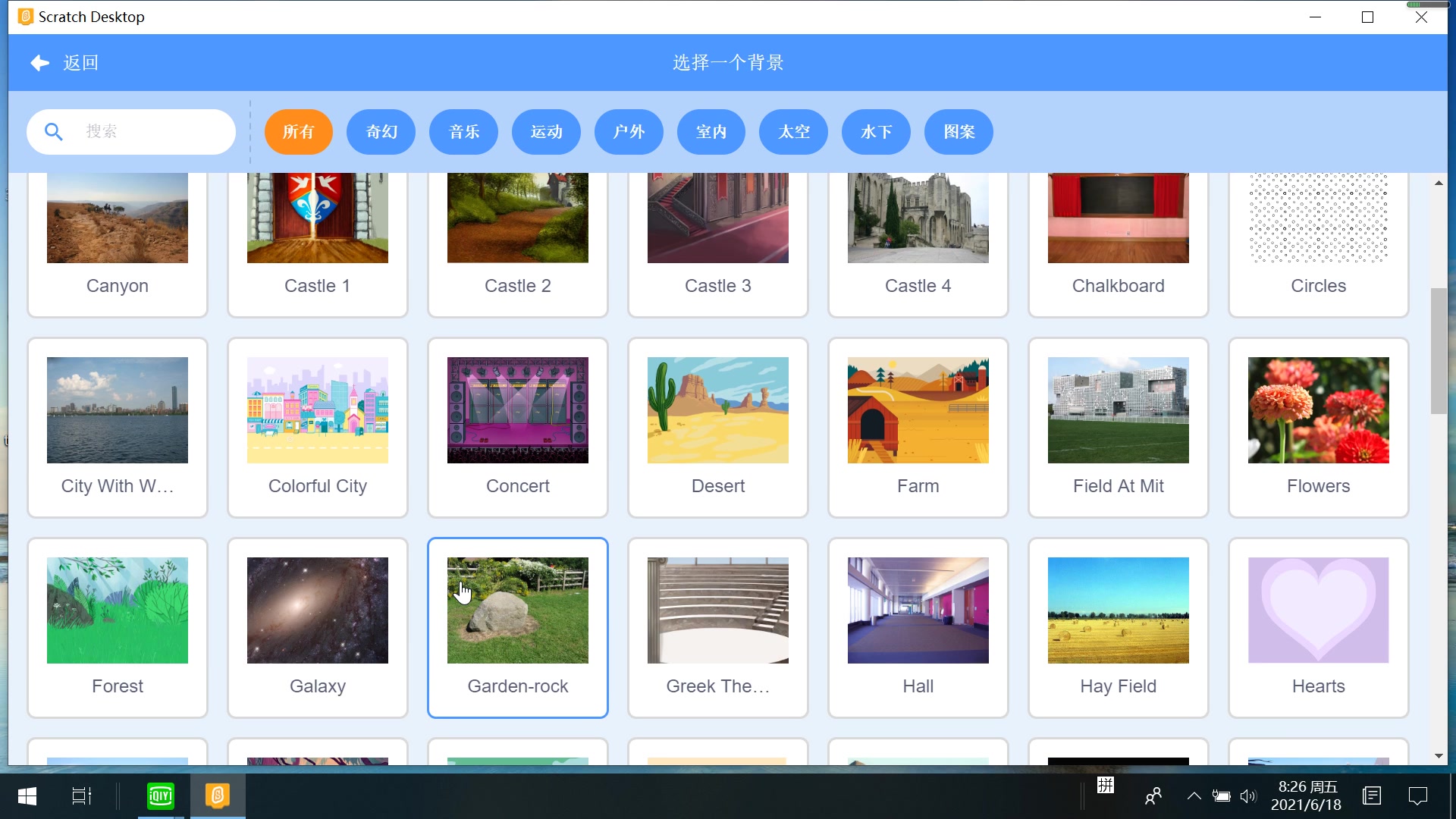Viewport: 1456px width, 819px height.
Task: Open Task View in taskbar
Action: coord(81,795)
